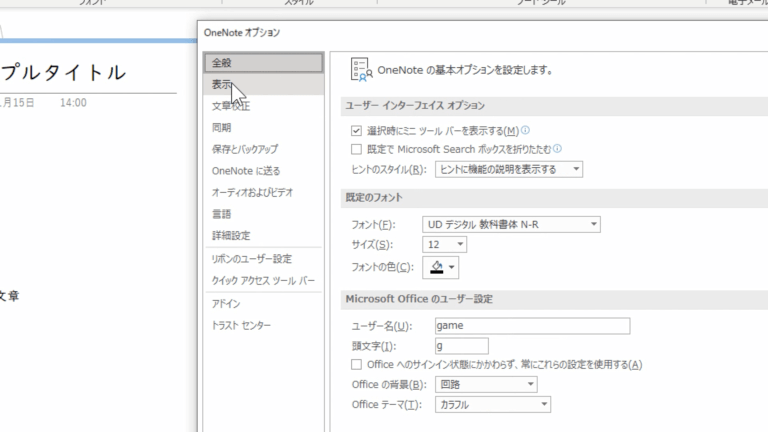Click info icon beside Microsoft Search option

[557, 148]
